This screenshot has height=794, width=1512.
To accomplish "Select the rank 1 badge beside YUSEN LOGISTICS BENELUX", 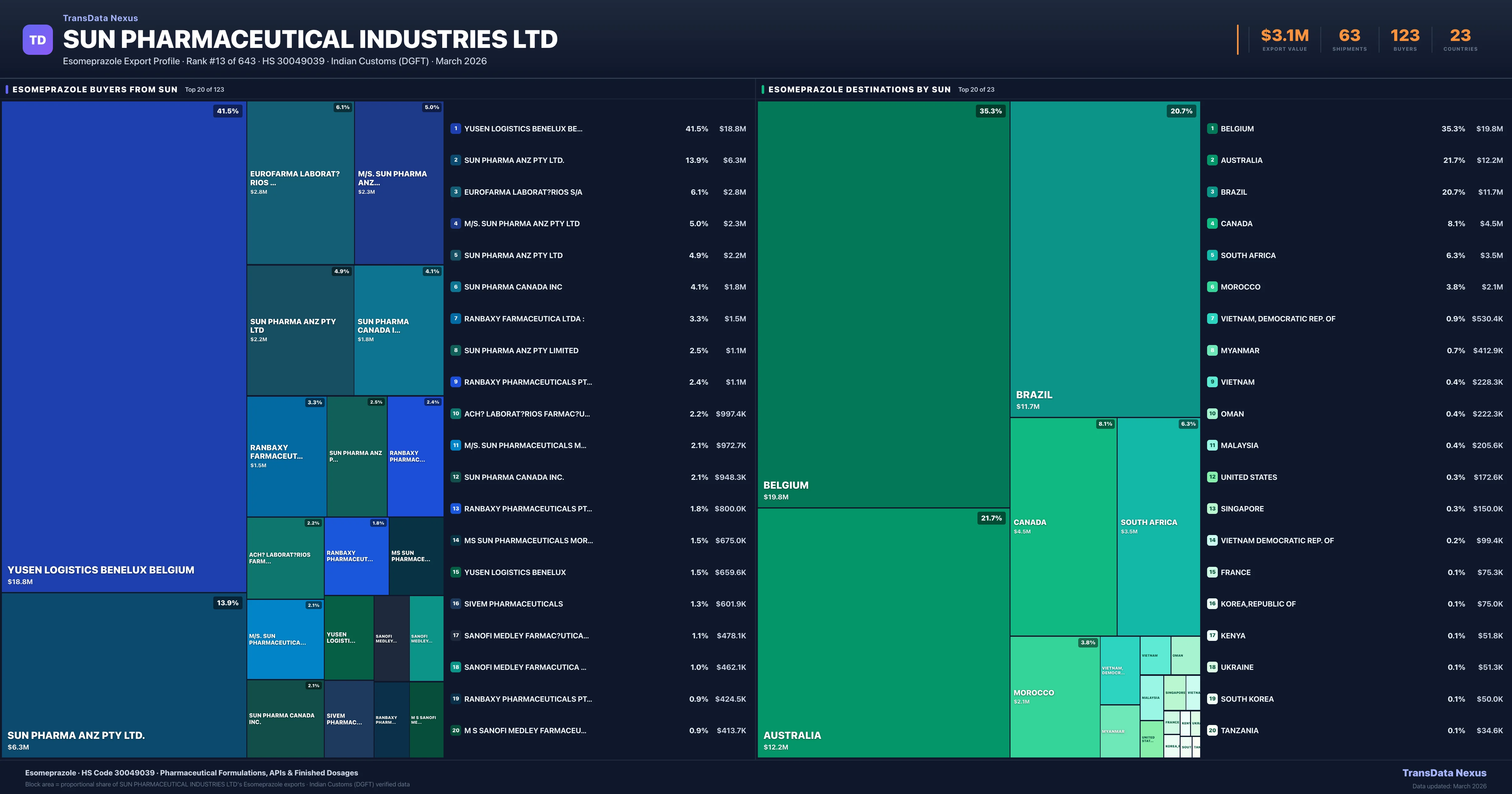I will pyautogui.click(x=455, y=129).
